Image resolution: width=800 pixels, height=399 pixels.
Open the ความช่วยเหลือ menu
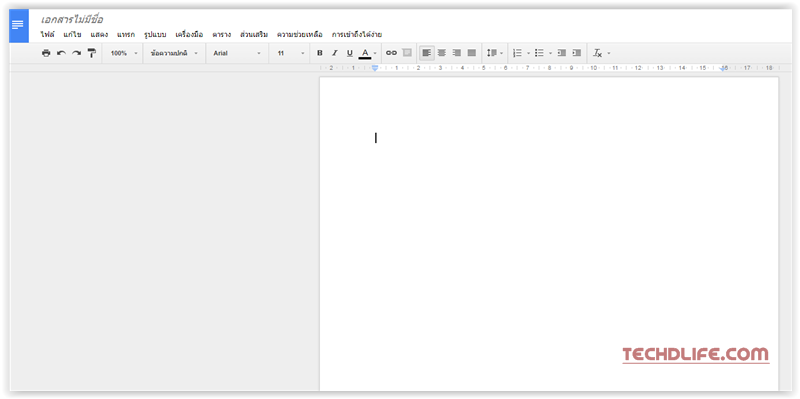[299, 35]
